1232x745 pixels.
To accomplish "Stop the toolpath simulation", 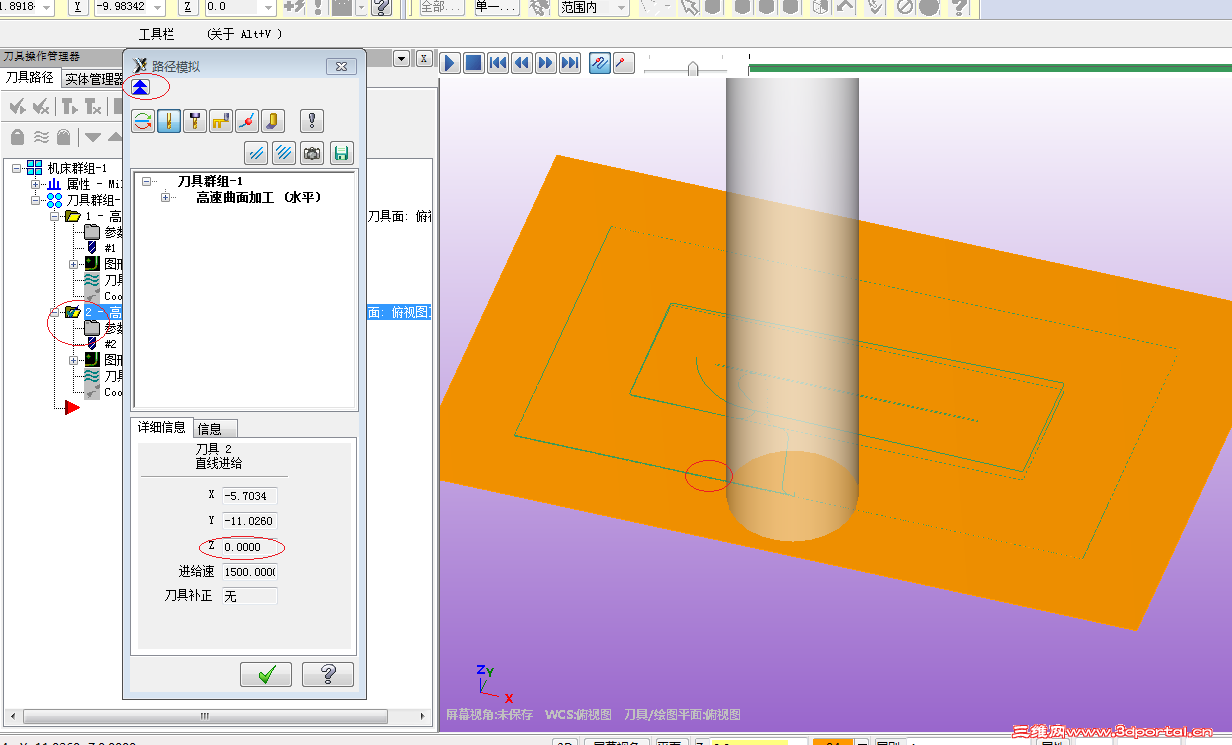I will [x=474, y=63].
